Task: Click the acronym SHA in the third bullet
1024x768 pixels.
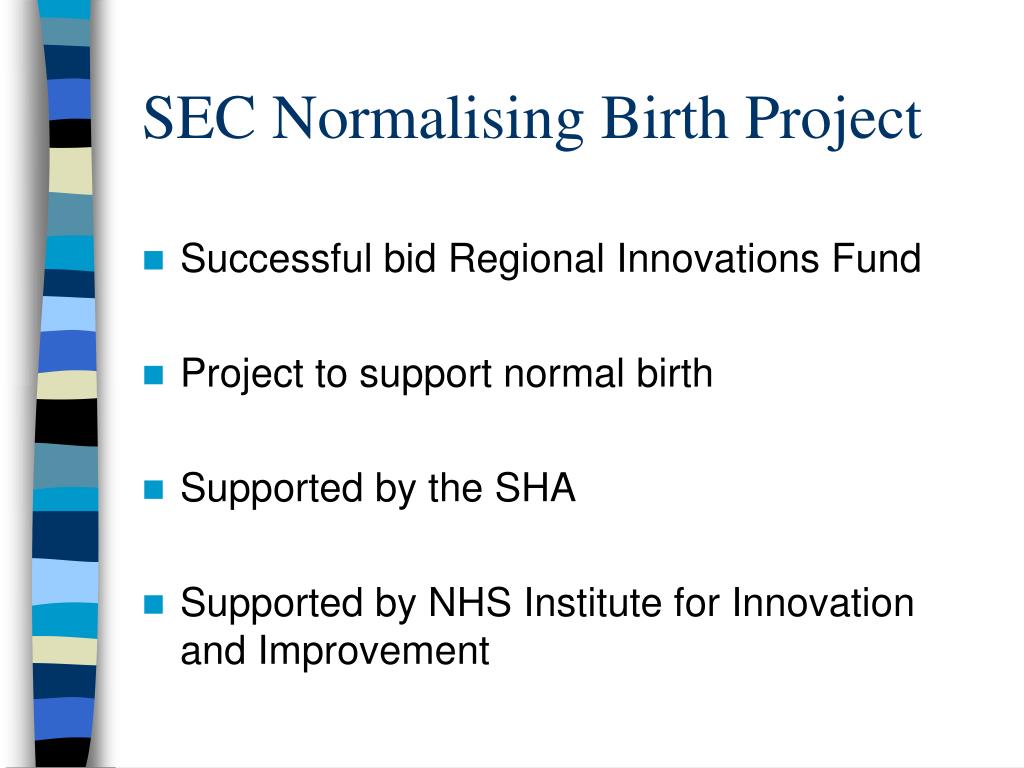Action: [535, 488]
